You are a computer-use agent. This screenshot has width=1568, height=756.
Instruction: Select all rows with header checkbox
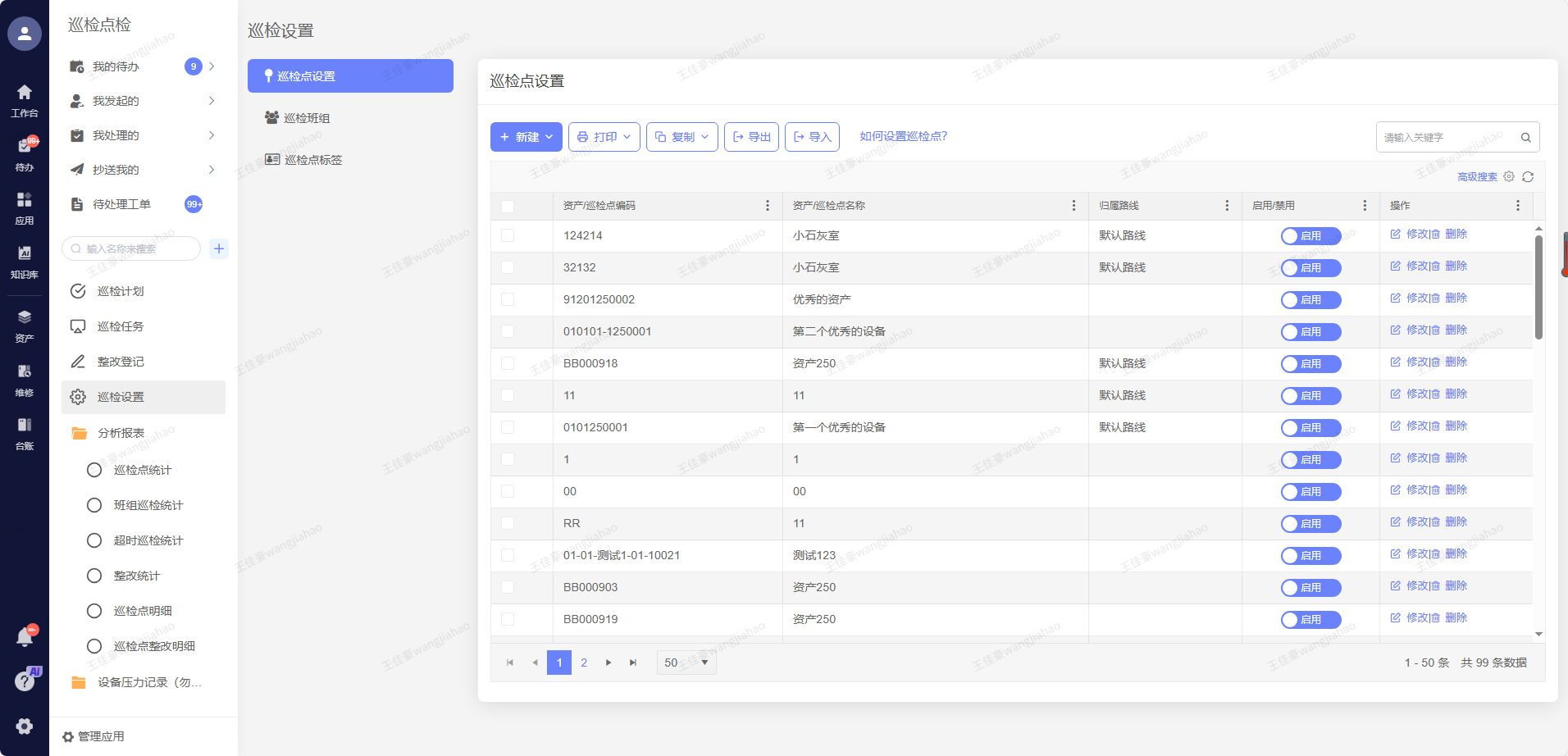click(x=508, y=206)
